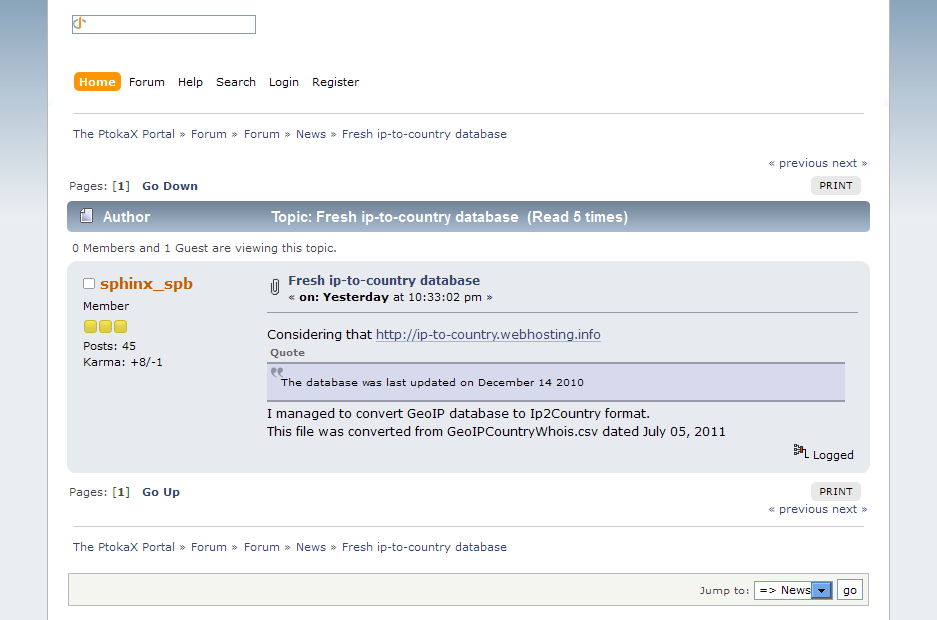Screen dimensions: 937x620
Task: Go to next topic using bottom link
Action: (x=849, y=509)
